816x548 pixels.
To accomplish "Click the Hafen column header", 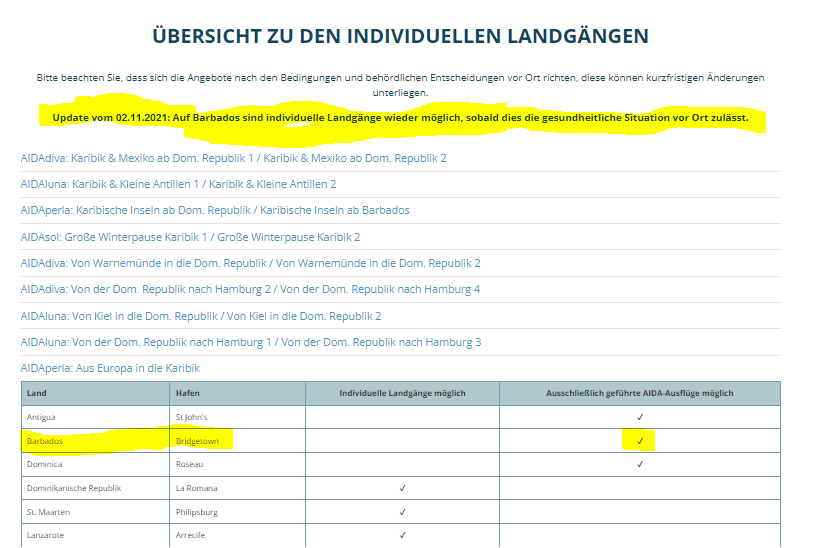I will click(187, 393).
